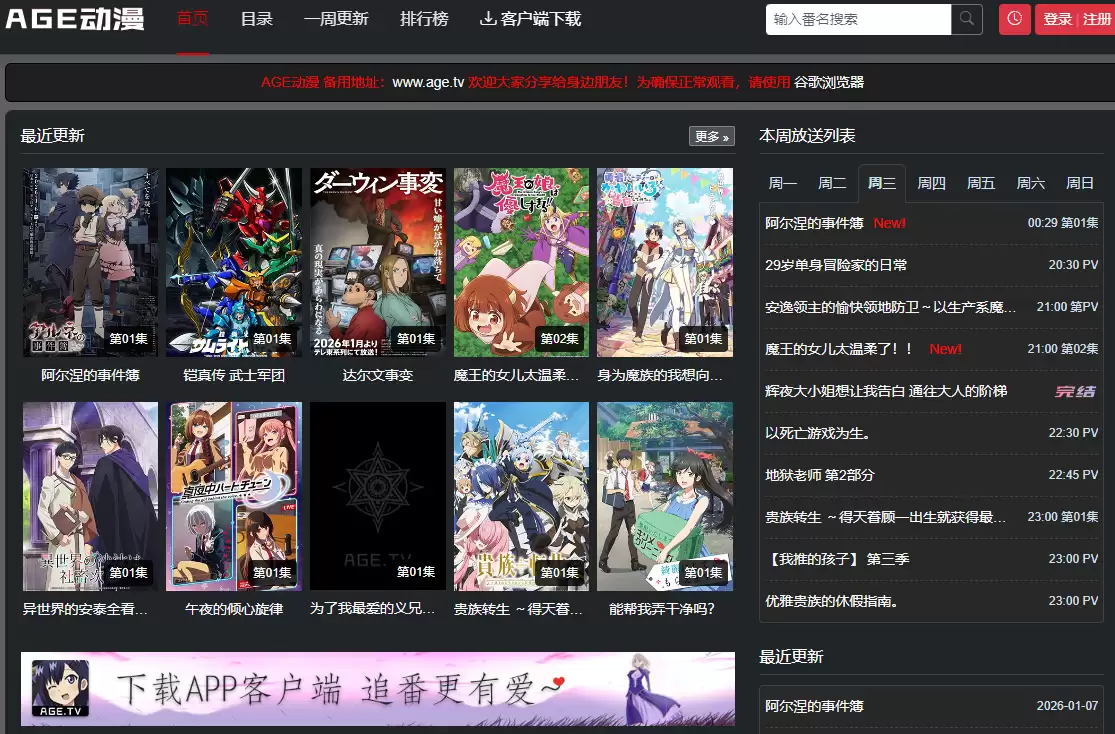The height and width of the screenshot is (734, 1115).
Task: Open the 排行榜 rankings menu
Action: point(424,19)
